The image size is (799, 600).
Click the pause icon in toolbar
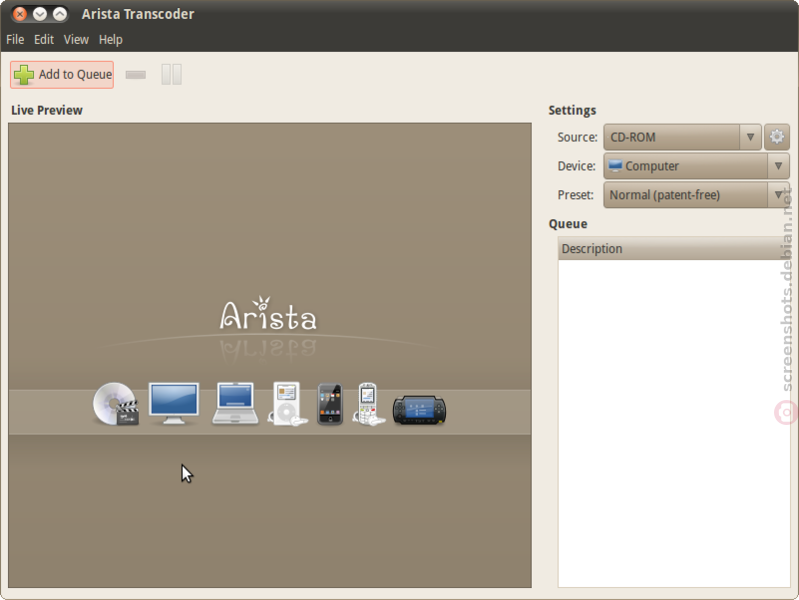pos(171,74)
